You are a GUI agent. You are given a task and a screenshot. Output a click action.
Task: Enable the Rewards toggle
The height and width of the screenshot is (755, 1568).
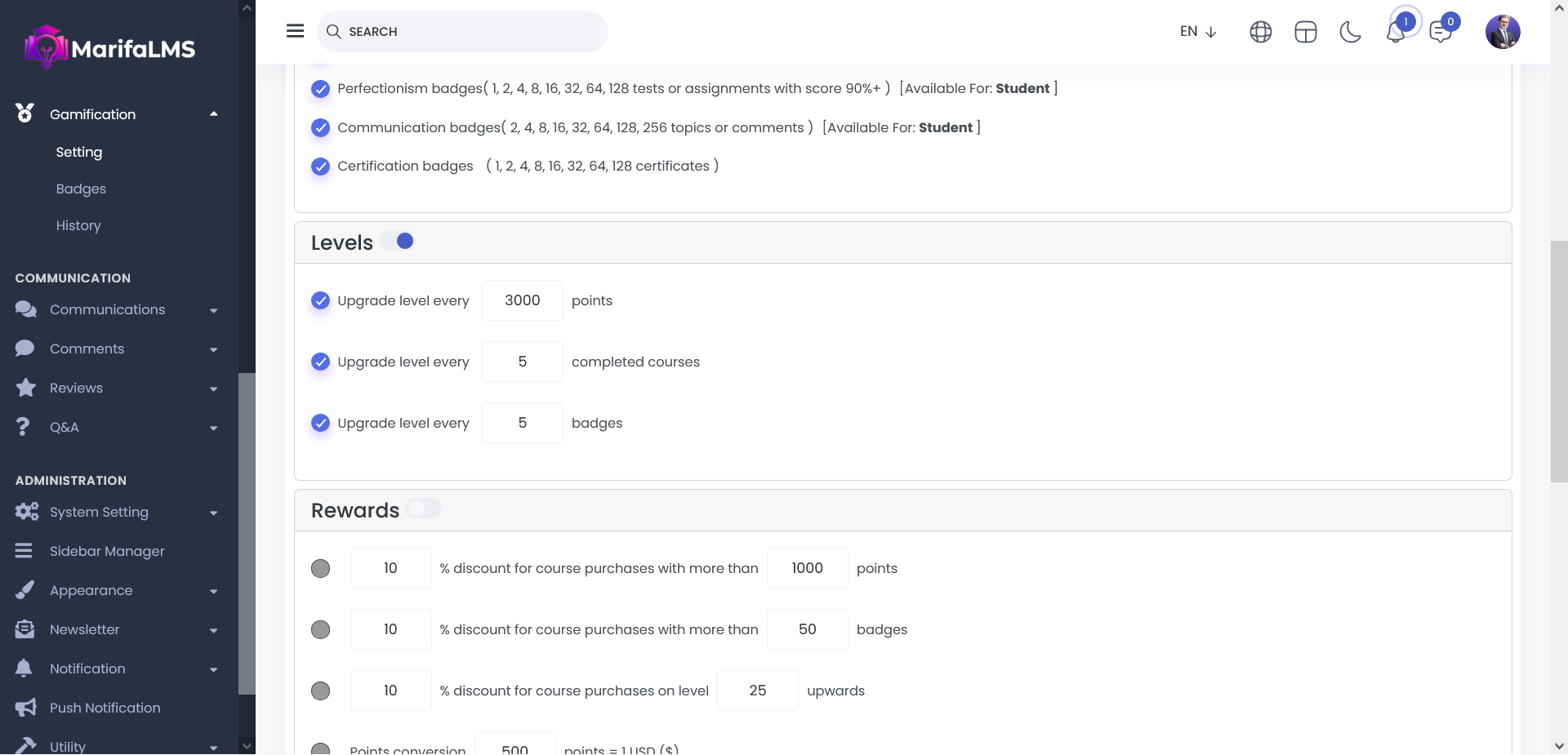pos(423,509)
